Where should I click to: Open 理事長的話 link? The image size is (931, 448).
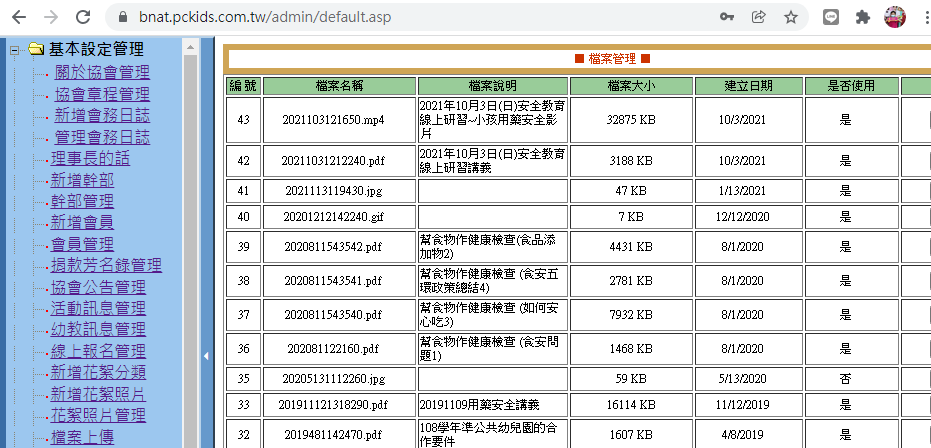[x=90, y=158]
